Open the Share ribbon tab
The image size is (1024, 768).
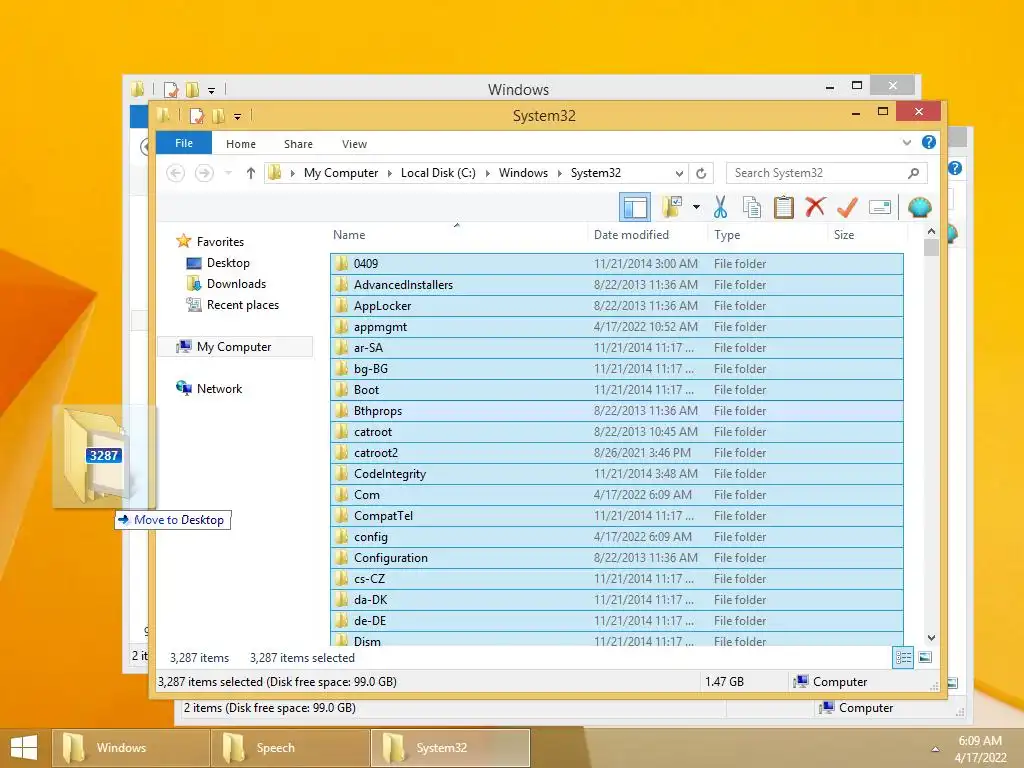298,144
